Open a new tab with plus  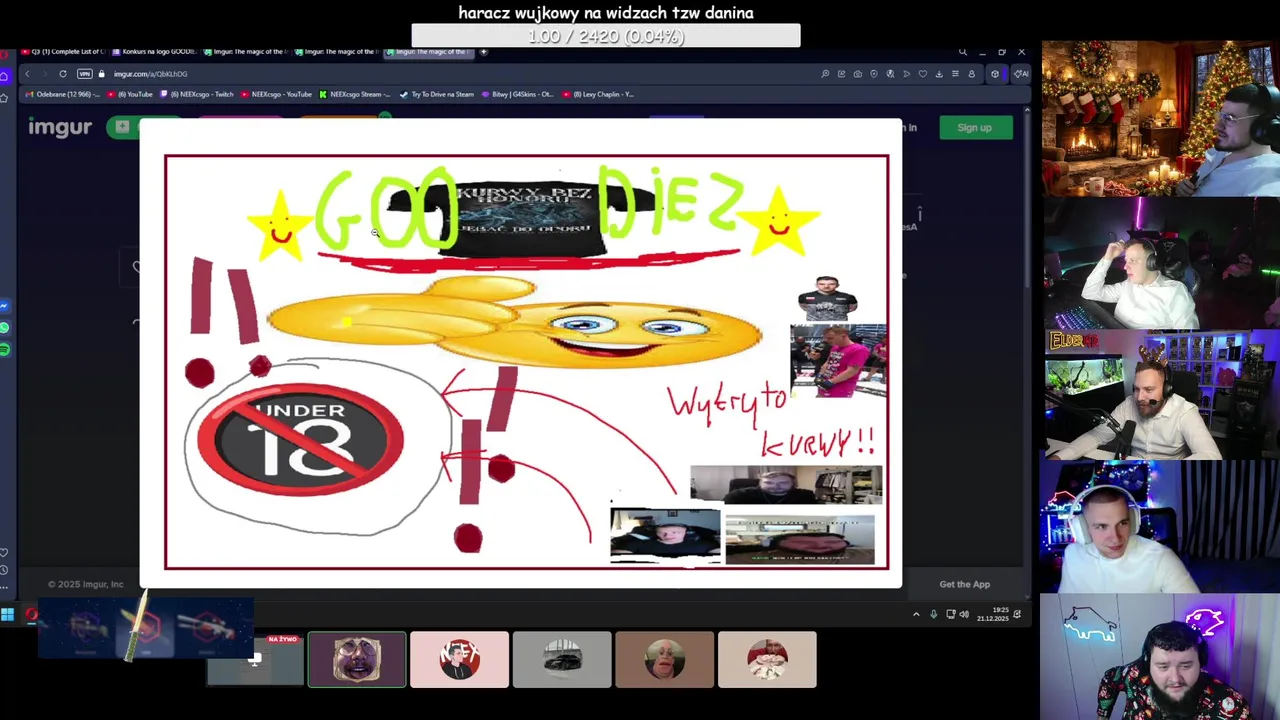(x=483, y=52)
